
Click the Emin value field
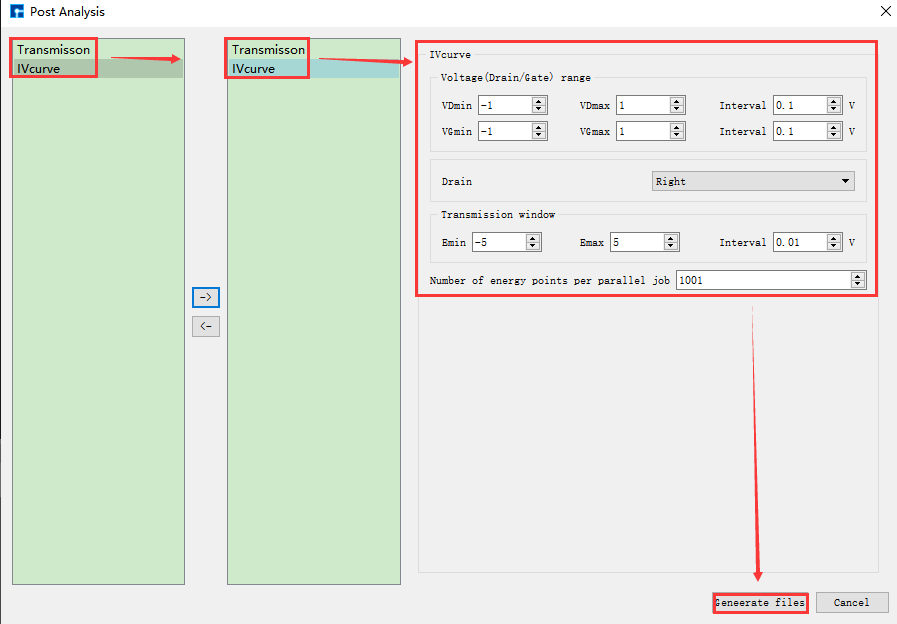tap(497, 242)
